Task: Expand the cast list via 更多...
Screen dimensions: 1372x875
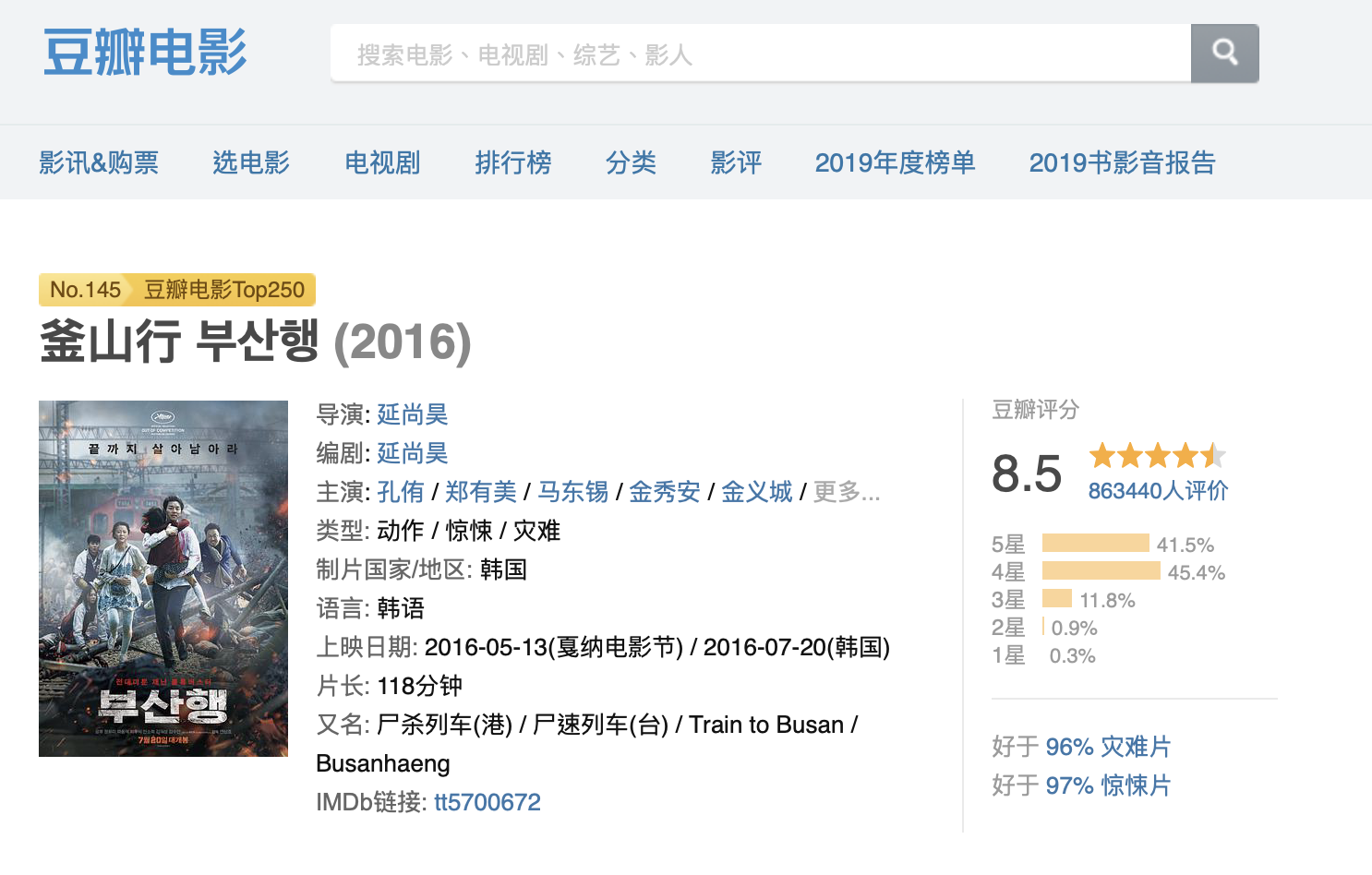Action: [x=847, y=492]
